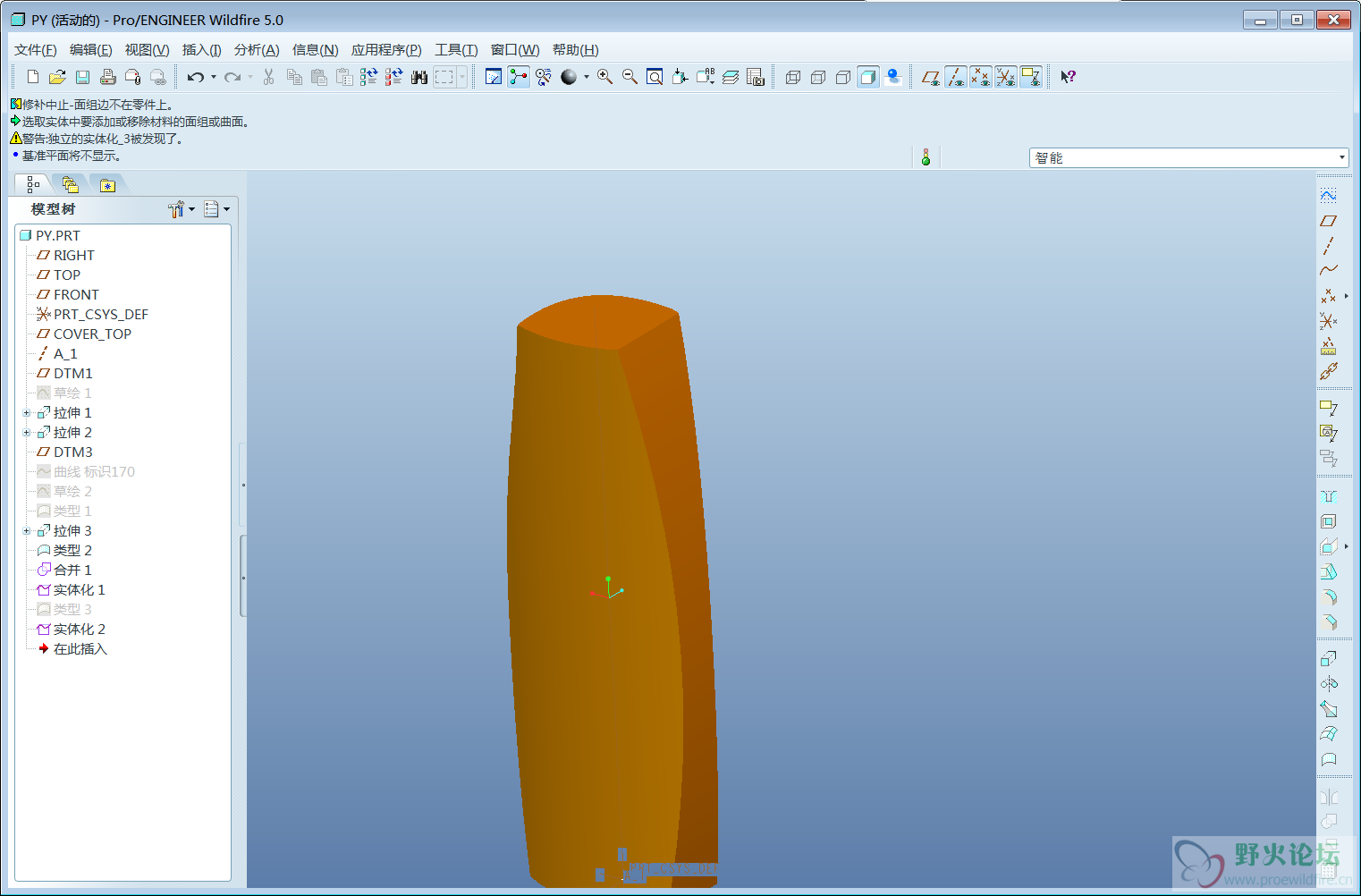The height and width of the screenshot is (896, 1361).
Task: Save the model using the floppy icon
Action: pyautogui.click(x=82, y=77)
